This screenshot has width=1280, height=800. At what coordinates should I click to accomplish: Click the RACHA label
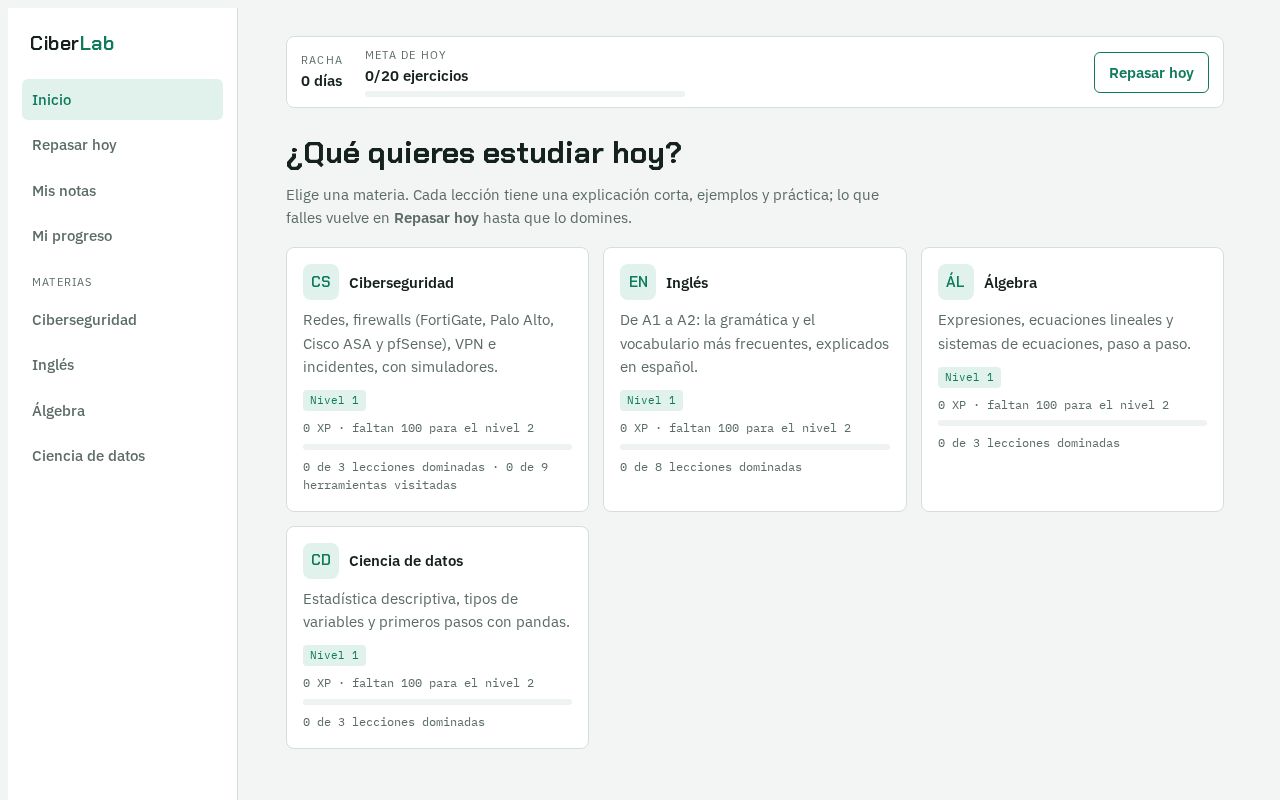322,60
